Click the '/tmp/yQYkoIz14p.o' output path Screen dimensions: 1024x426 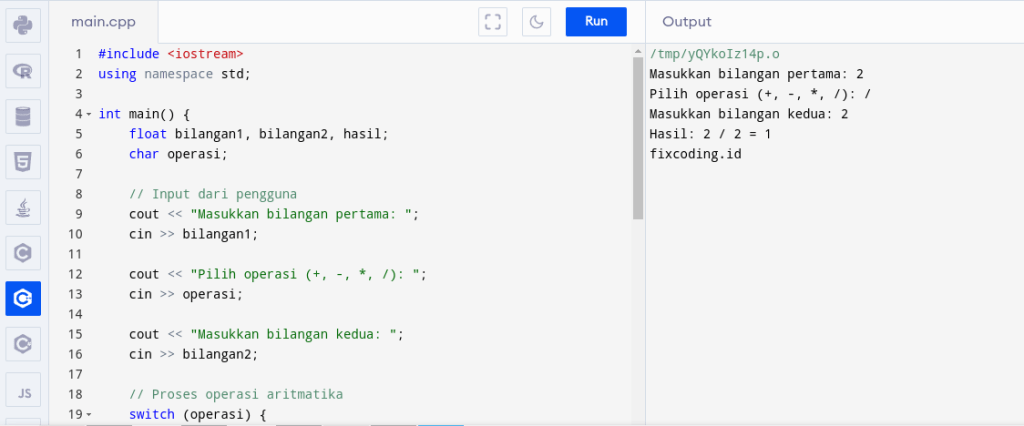click(714, 54)
